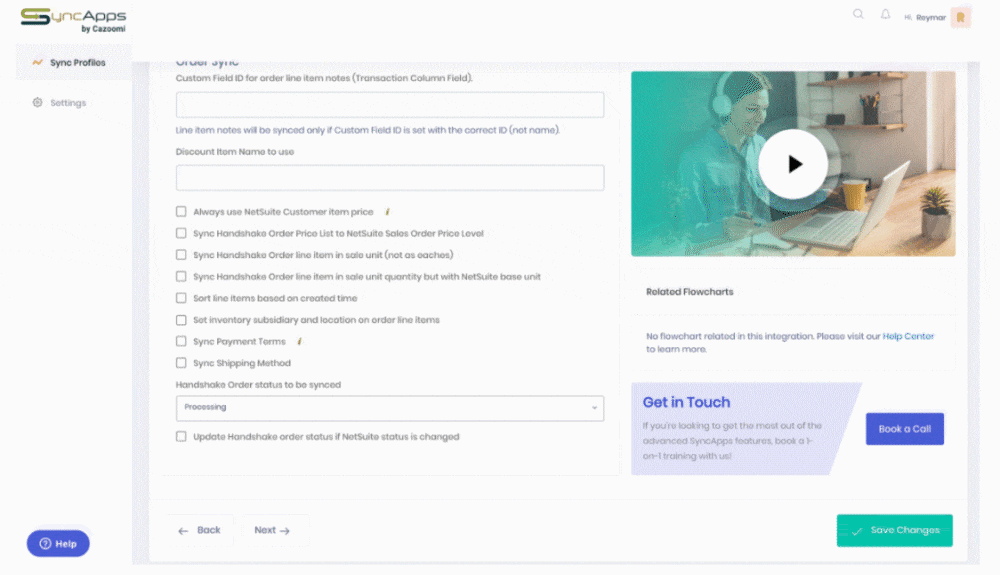
Task: Focus the Custom Field ID input field
Action: coord(390,105)
